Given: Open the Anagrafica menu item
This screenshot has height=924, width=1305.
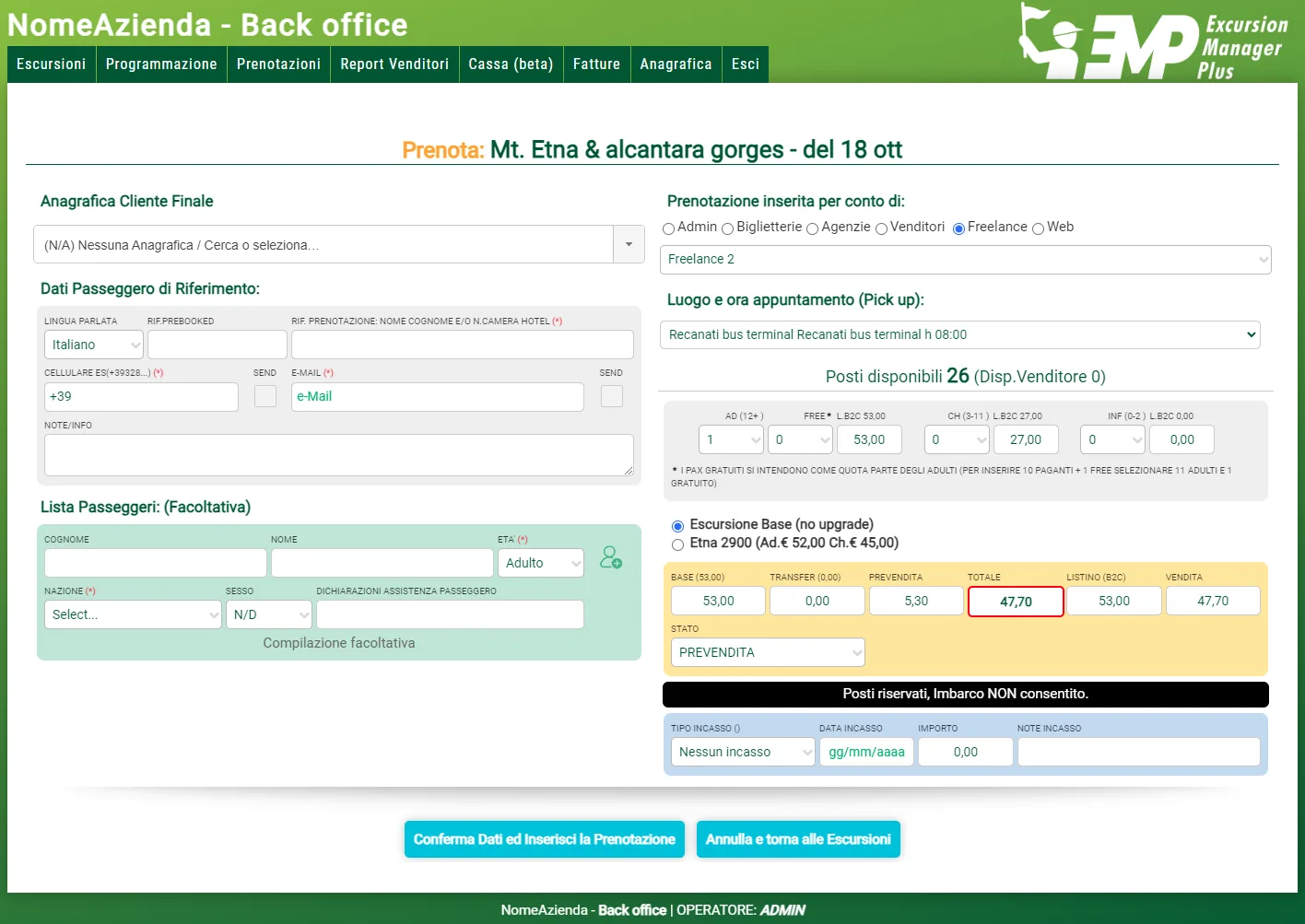Looking at the screenshot, I should (x=676, y=64).
